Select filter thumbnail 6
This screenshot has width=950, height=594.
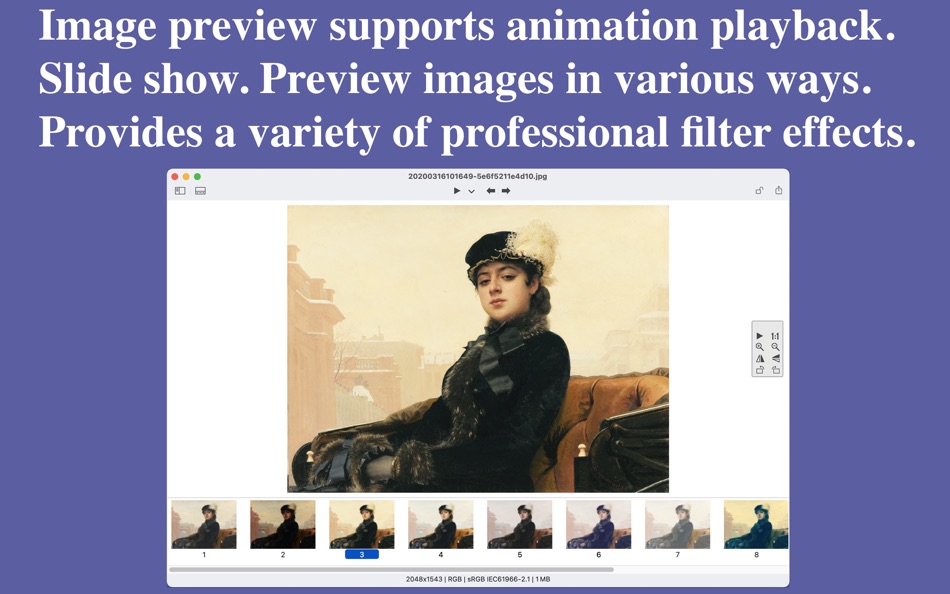coord(599,524)
